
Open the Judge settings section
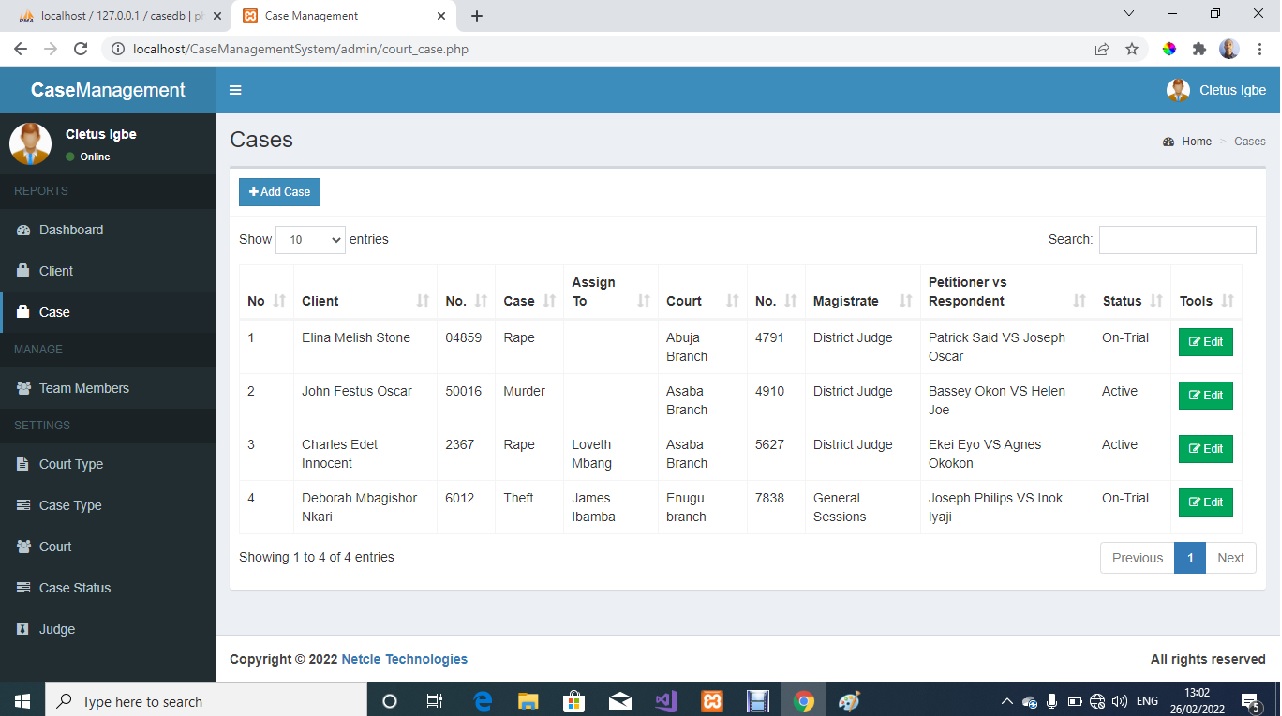[57, 628]
